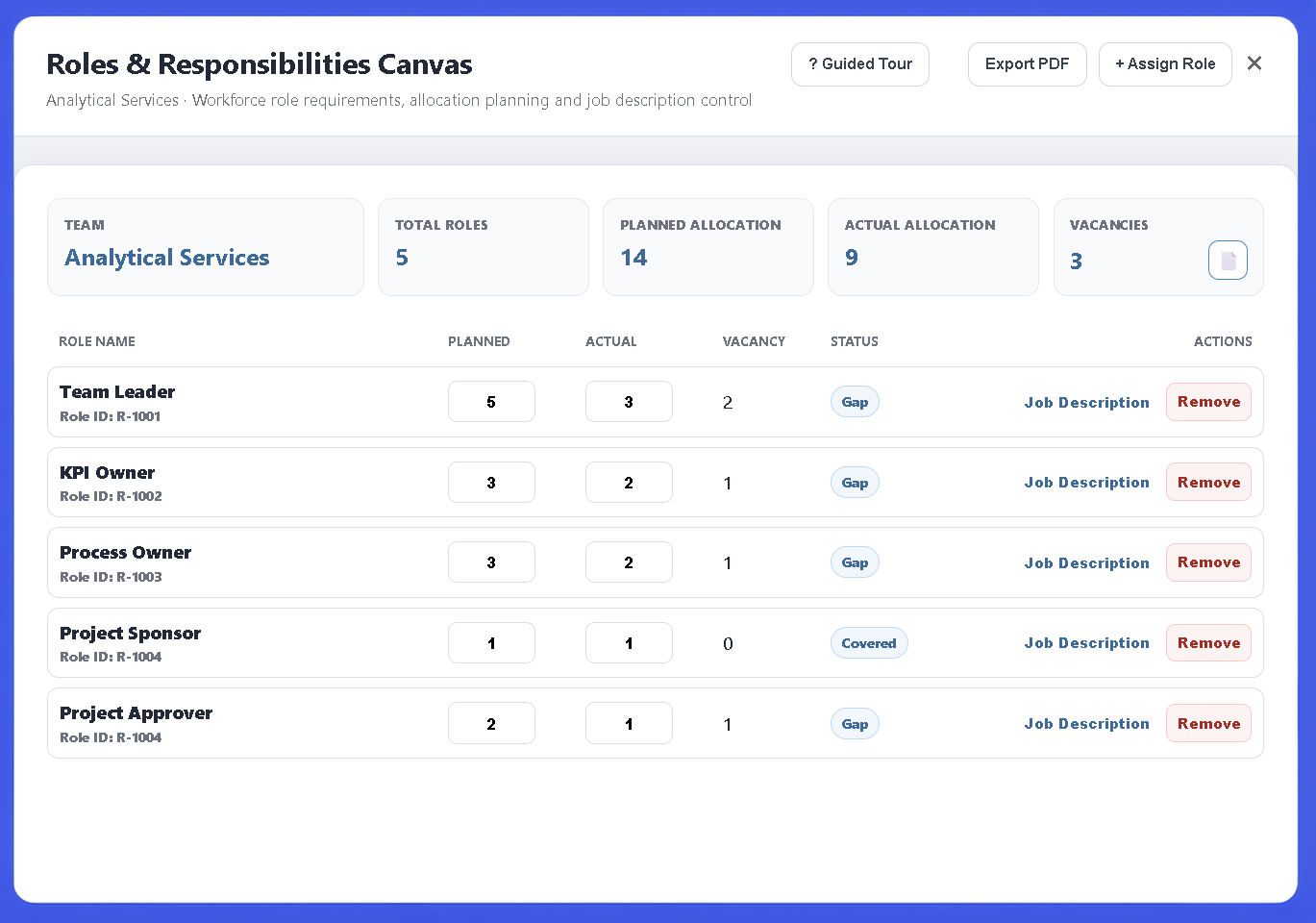Edit Project Approver actual allocation field
1316x923 pixels.
629,724
